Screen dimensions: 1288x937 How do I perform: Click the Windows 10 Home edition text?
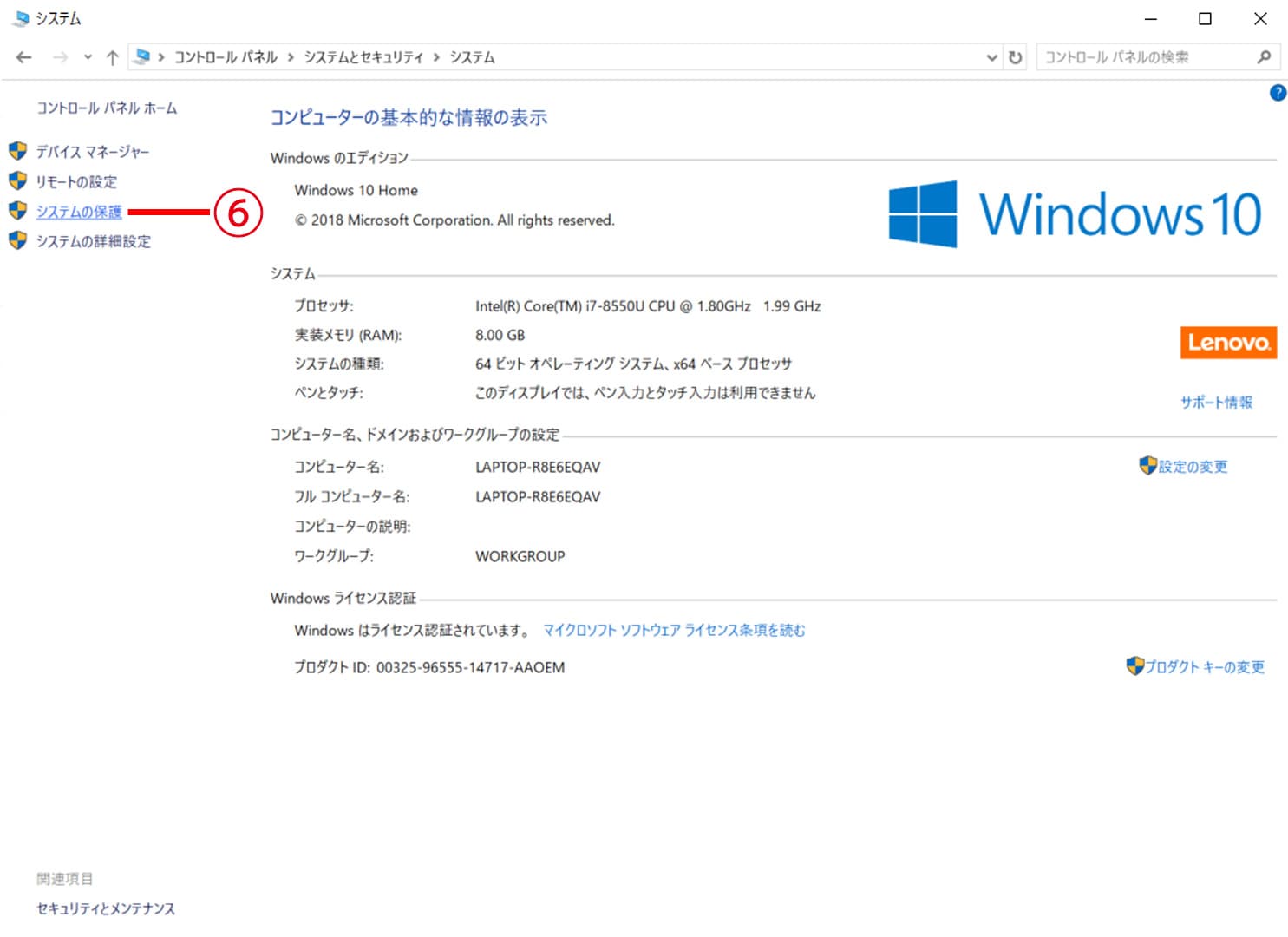(x=356, y=190)
